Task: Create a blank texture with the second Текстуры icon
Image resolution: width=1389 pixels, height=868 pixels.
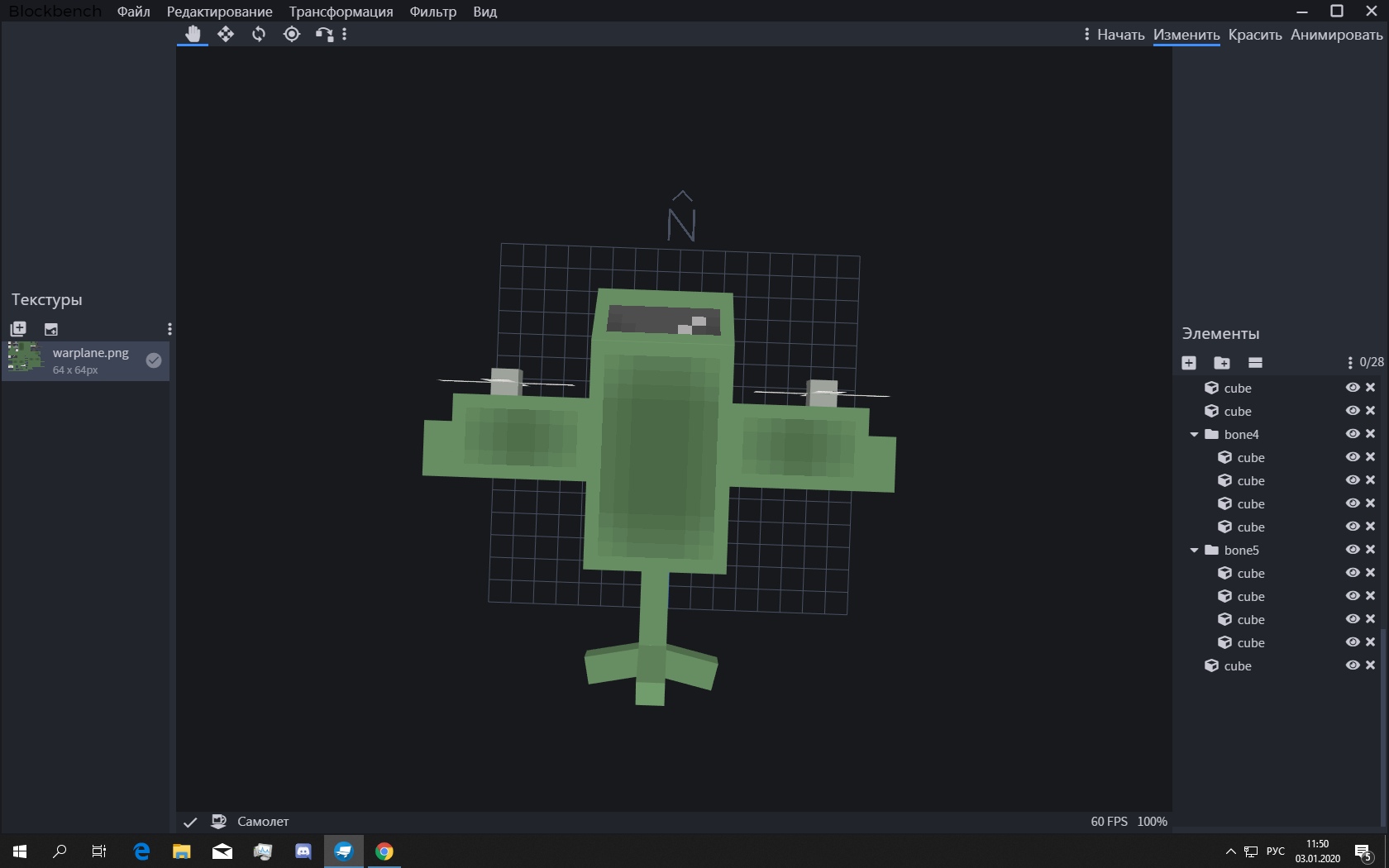Action: [51, 328]
